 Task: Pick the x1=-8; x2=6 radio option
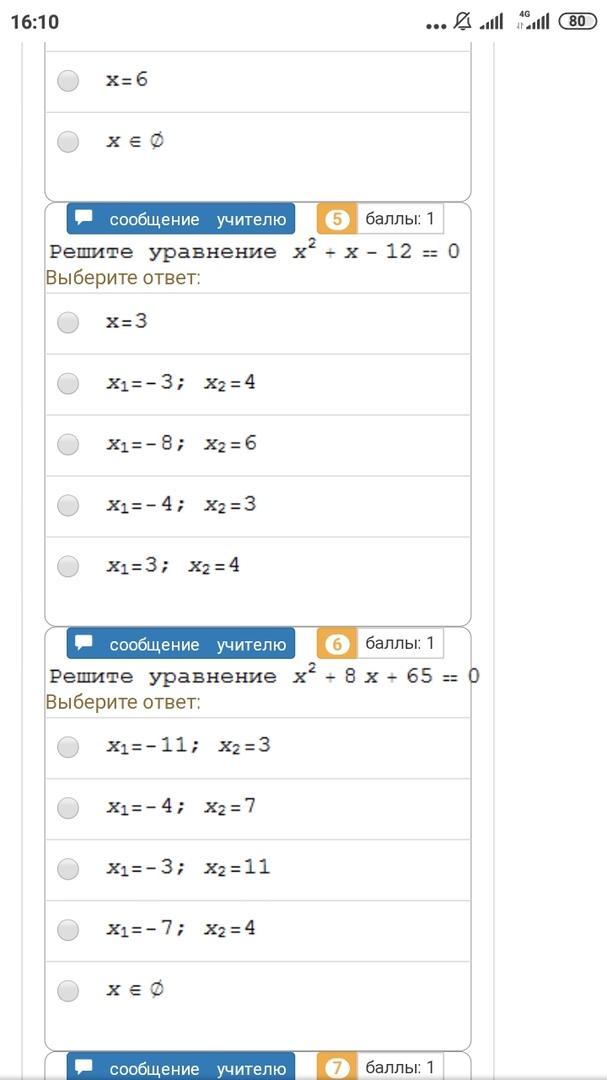pos(68,444)
